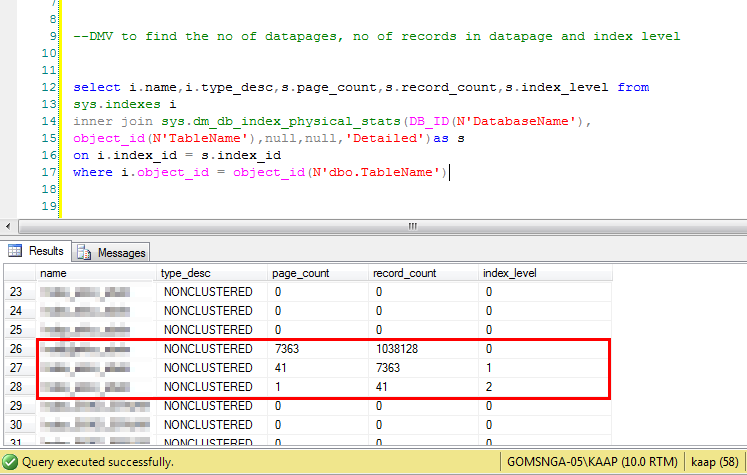Click the type_desc column header
The image size is (747, 475).
[x=212, y=273]
